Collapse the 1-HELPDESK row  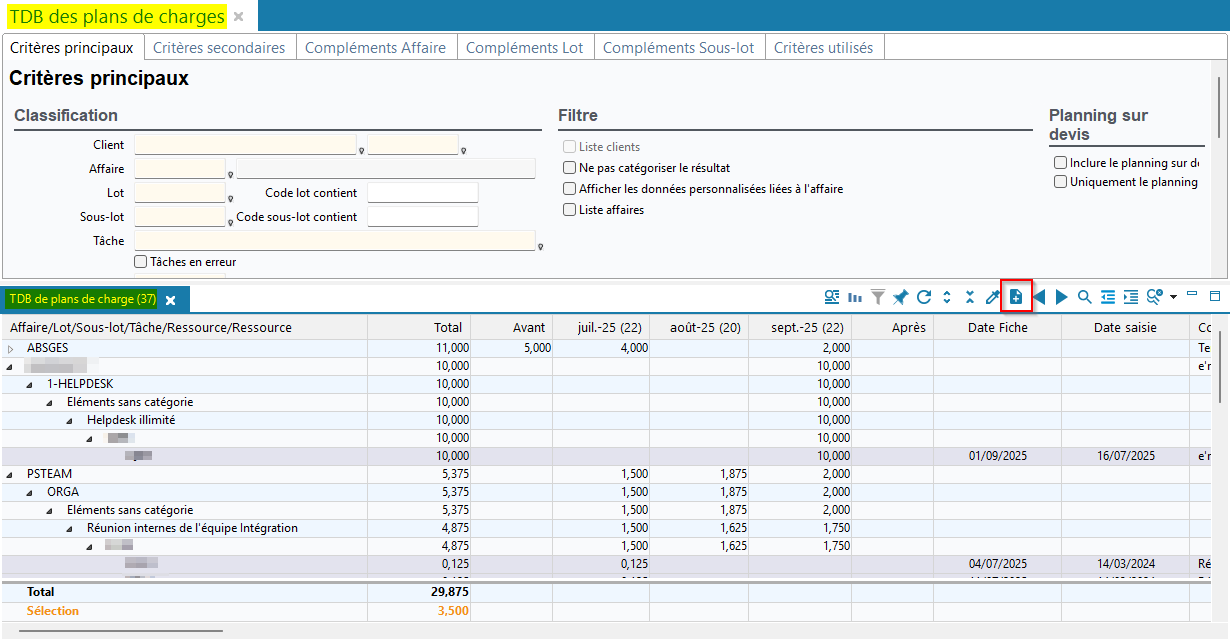pos(31,384)
